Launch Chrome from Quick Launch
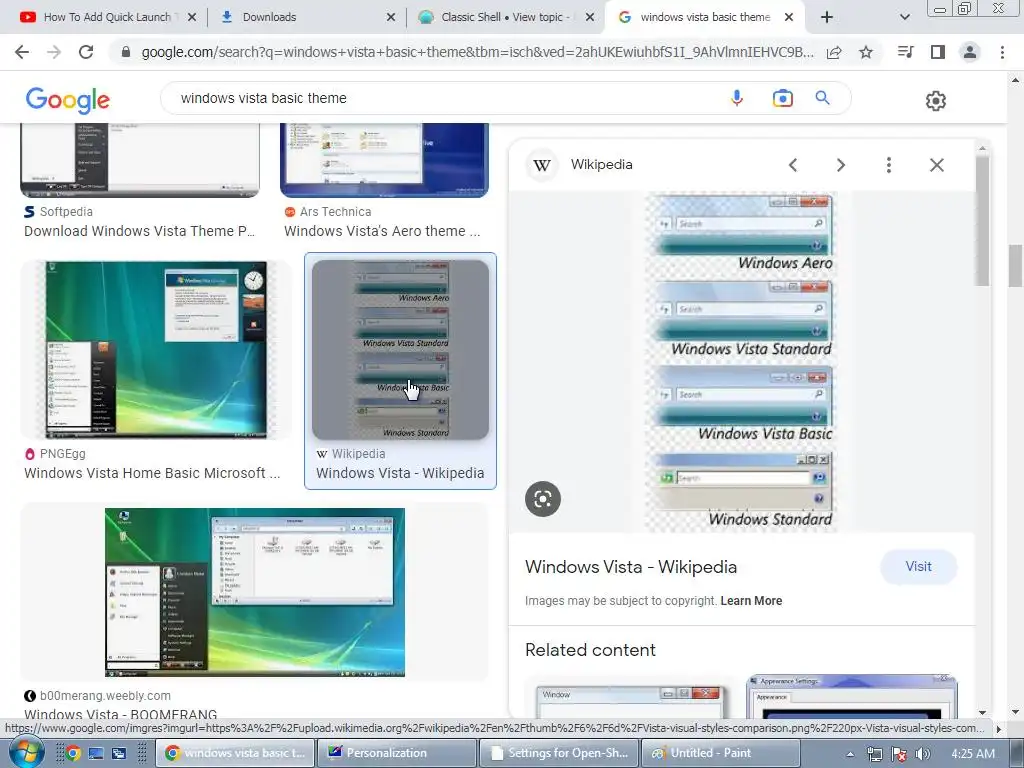 pos(73,753)
